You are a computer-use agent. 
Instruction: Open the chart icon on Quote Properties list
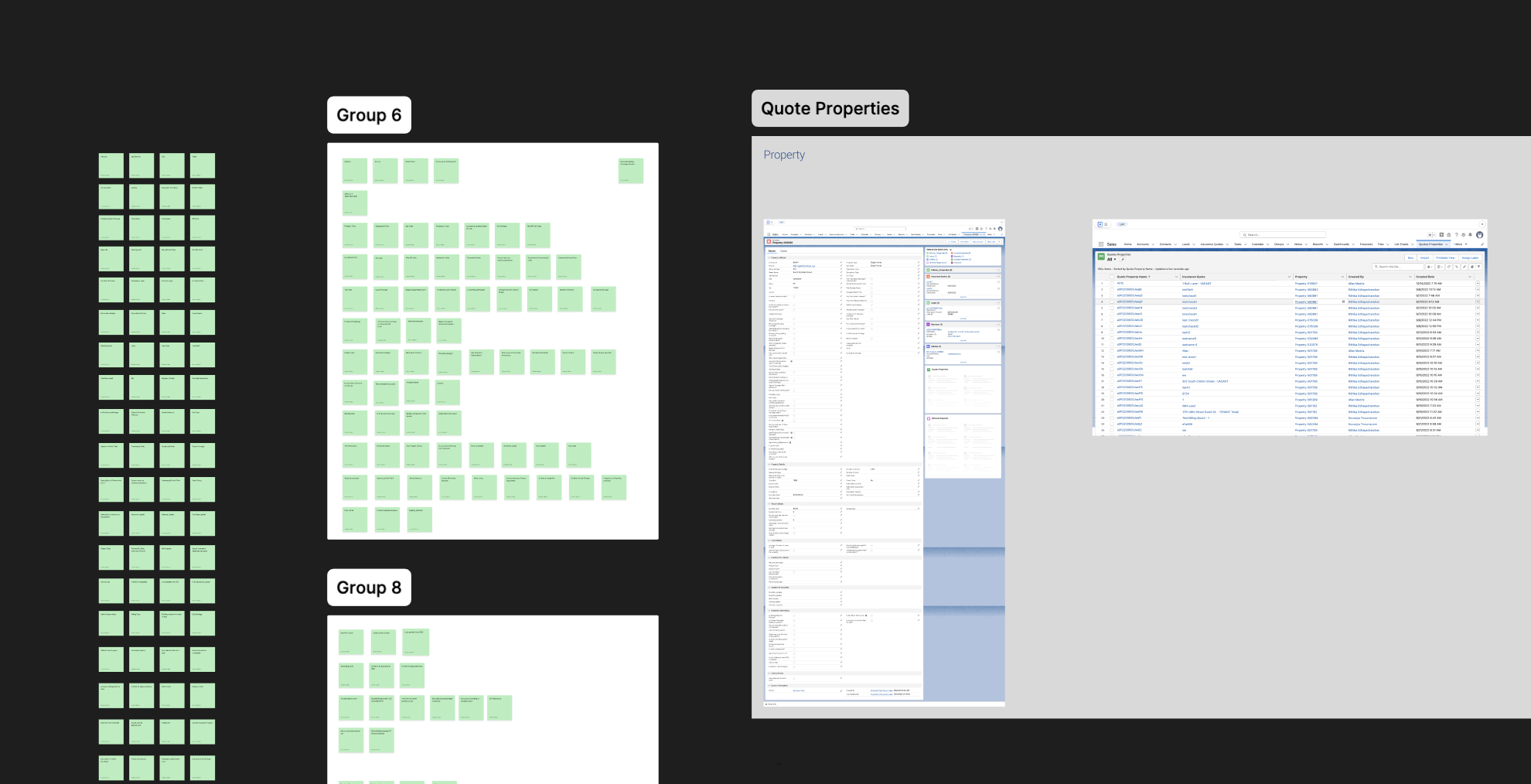pos(1472,267)
